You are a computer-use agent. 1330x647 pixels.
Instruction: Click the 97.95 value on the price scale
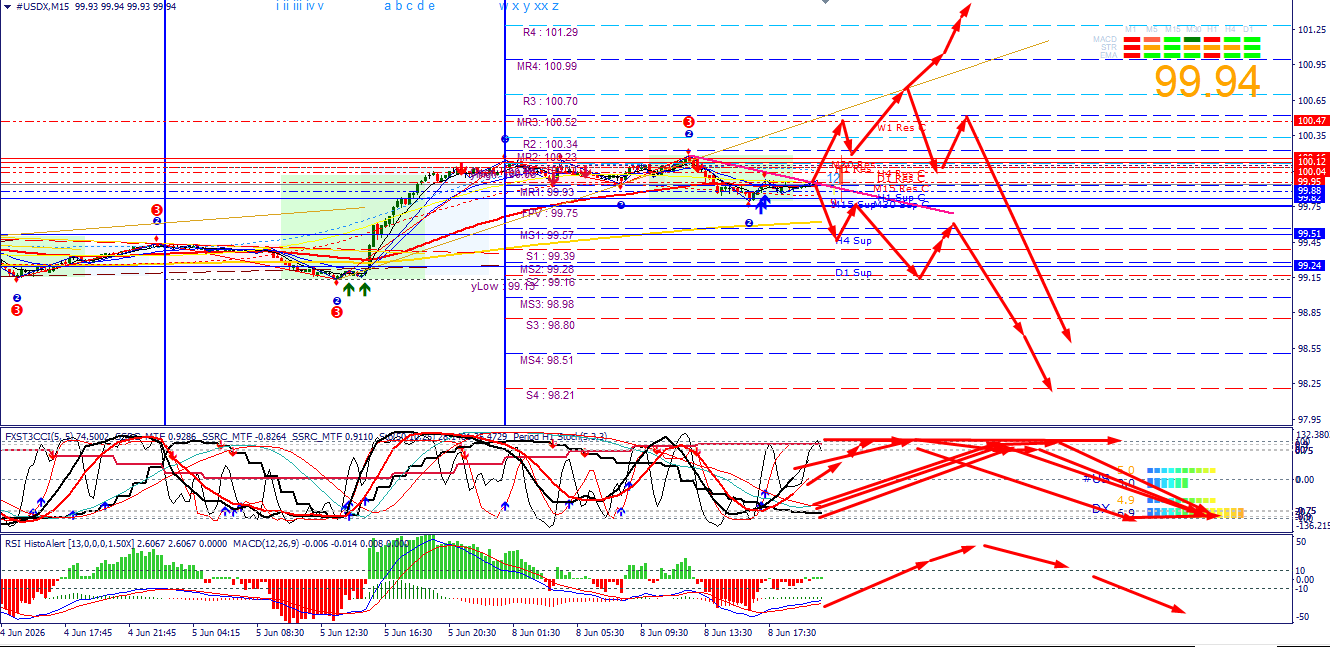pos(1311,420)
